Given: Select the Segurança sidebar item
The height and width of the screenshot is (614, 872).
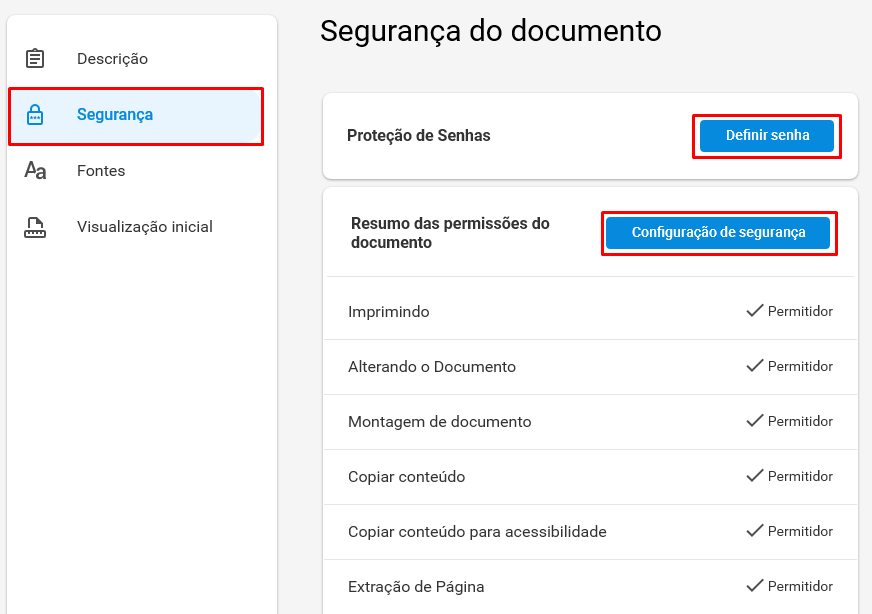Looking at the screenshot, I should point(136,116).
